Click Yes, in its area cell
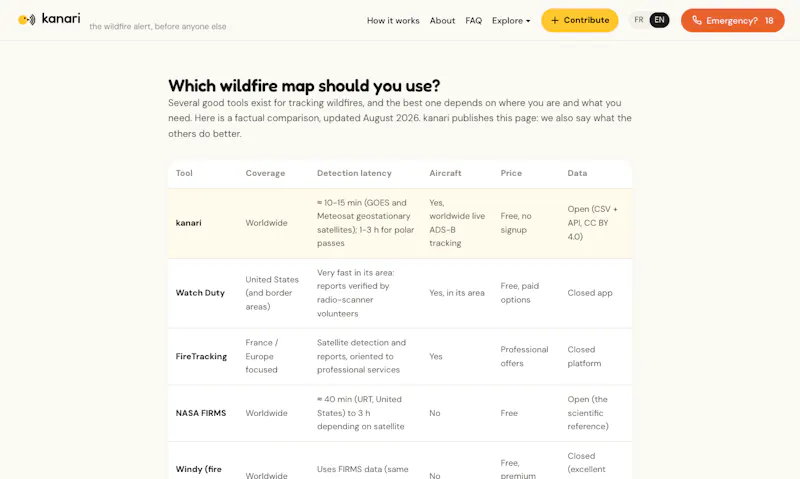The width and height of the screenshot is (800, 479). [457, 293]
